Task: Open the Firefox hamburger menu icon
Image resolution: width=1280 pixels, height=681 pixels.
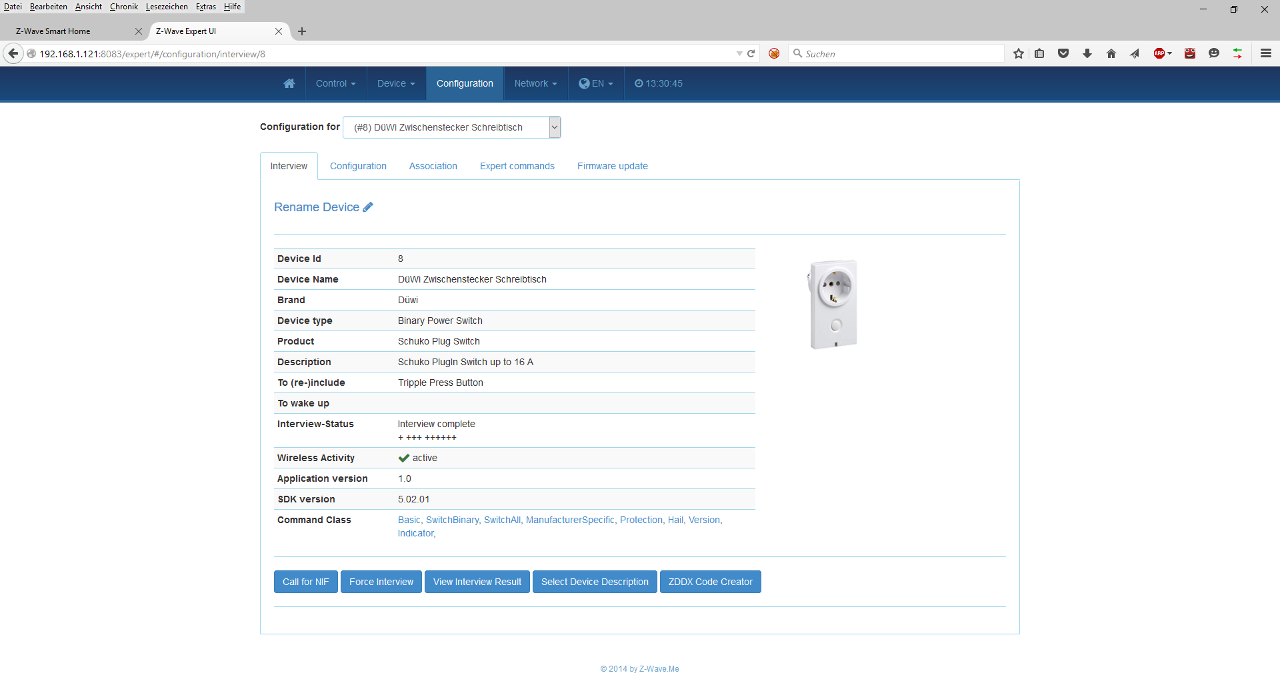Action: pyautogui.click(x=1265, y=53)
